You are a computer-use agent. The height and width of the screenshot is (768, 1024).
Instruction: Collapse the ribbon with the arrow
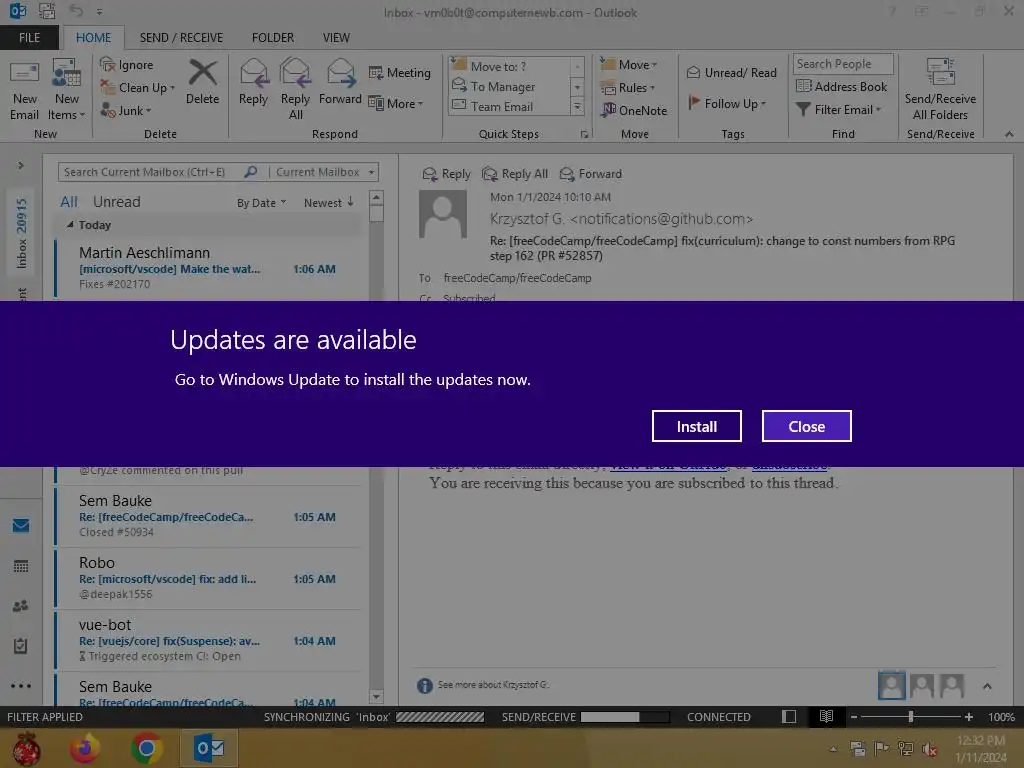1009,134
